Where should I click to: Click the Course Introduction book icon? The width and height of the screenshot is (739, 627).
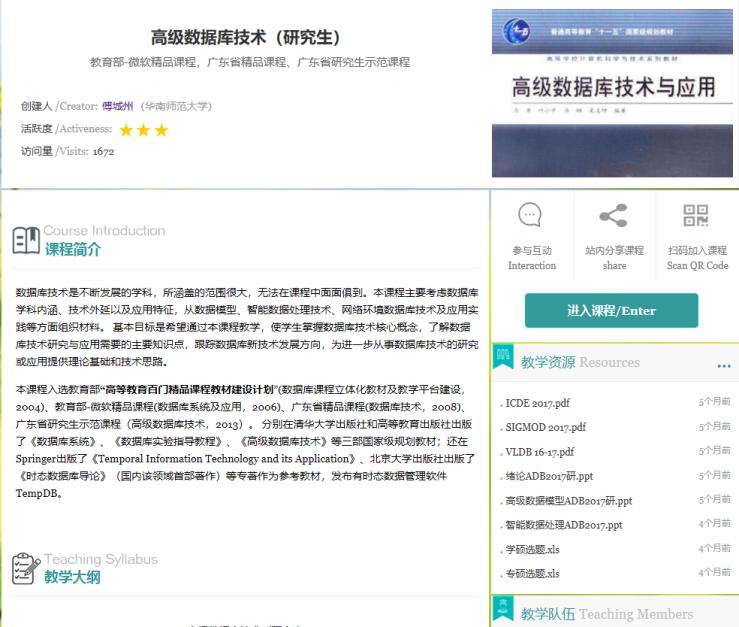coord(26,240)
